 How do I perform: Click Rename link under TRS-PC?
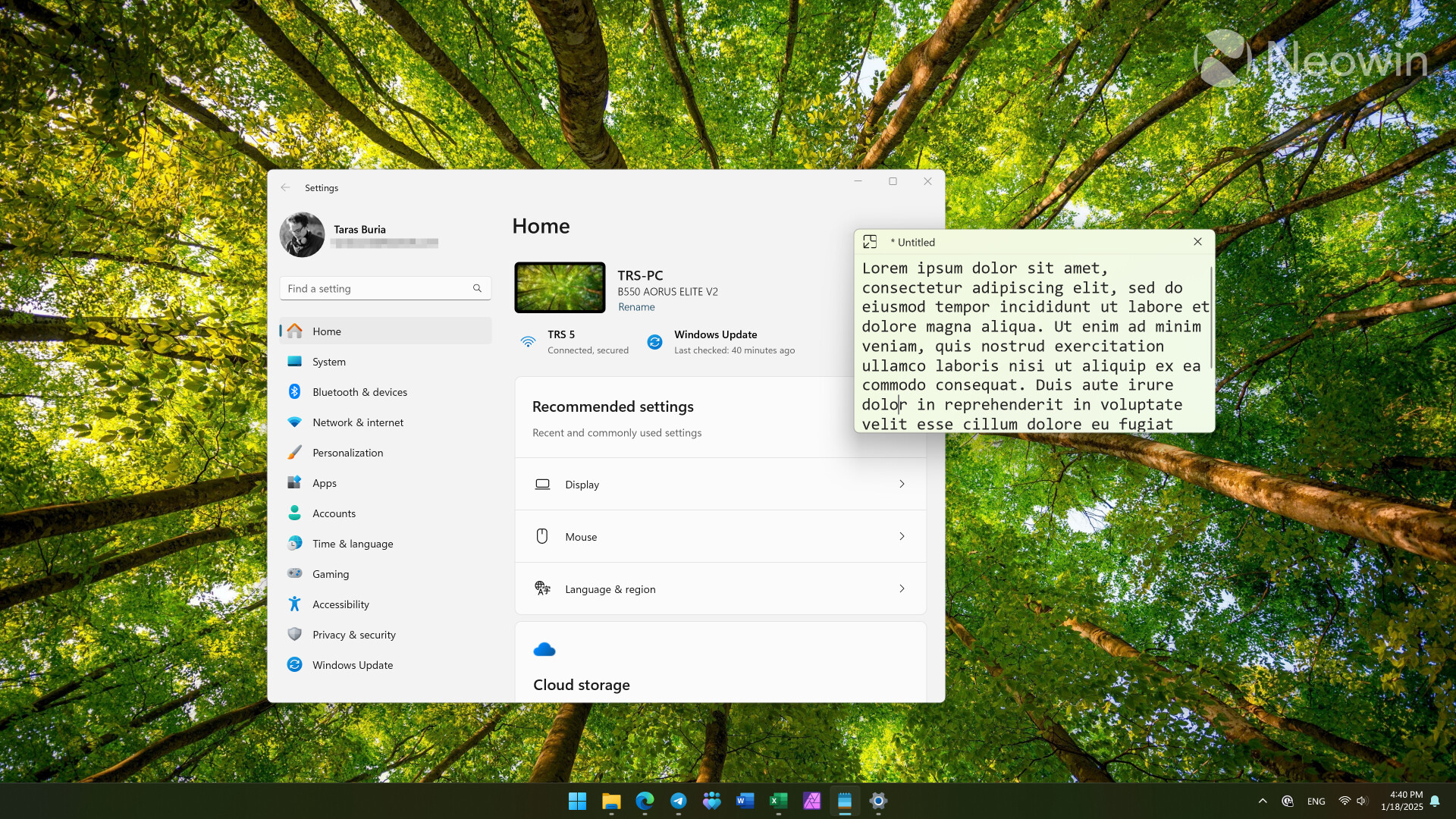636,306
